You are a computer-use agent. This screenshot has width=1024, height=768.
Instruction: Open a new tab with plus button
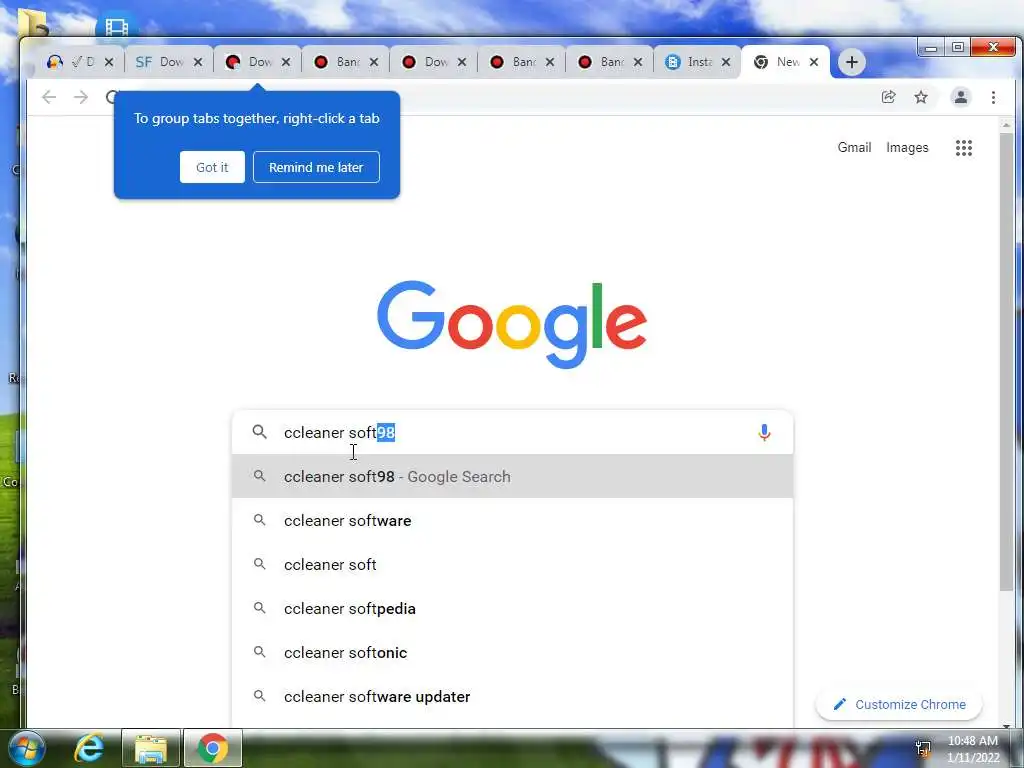click(852, 62)
